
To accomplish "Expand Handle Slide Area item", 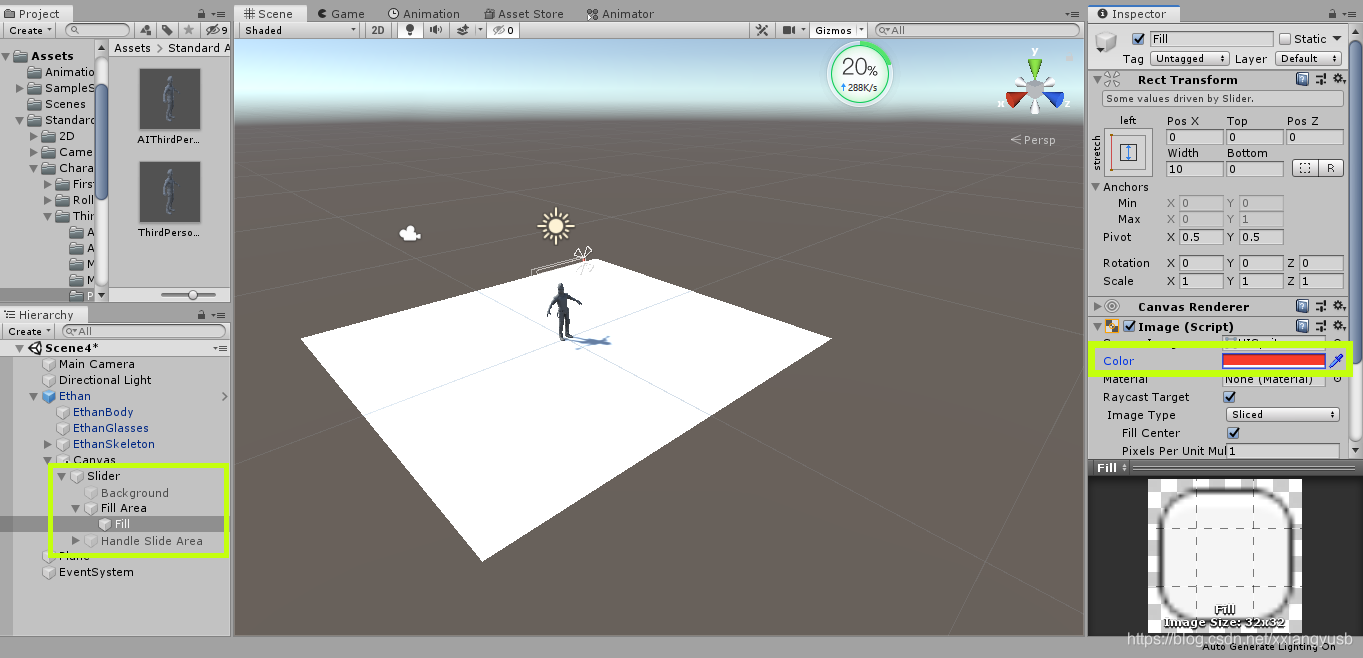I will click(x=76, y=541).
